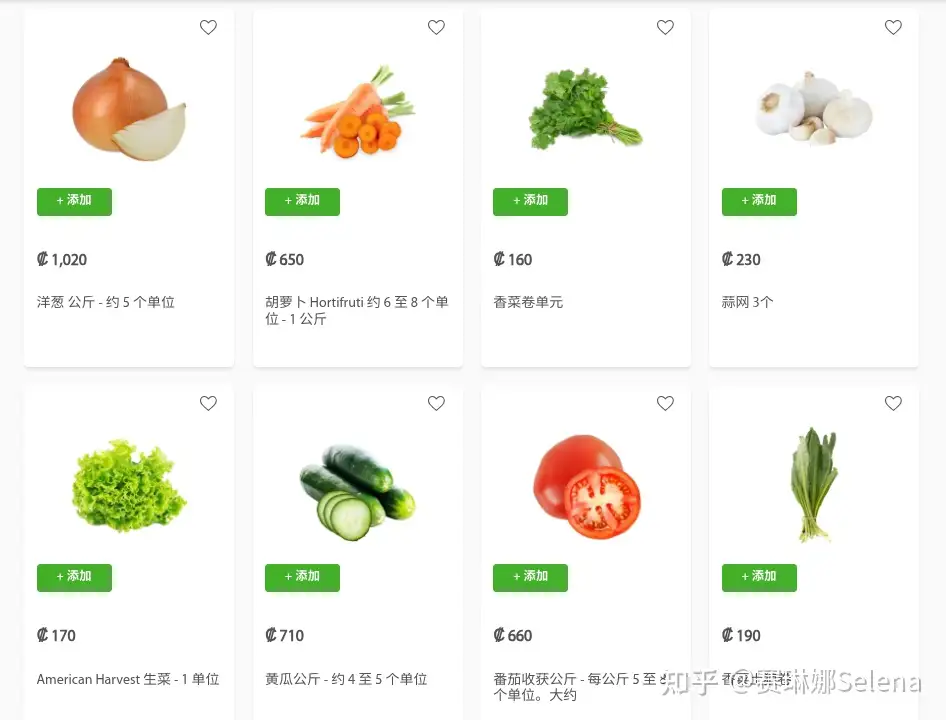
Task: Add the cilantro bunch to favorites via heart
Action: coord(665,28)
